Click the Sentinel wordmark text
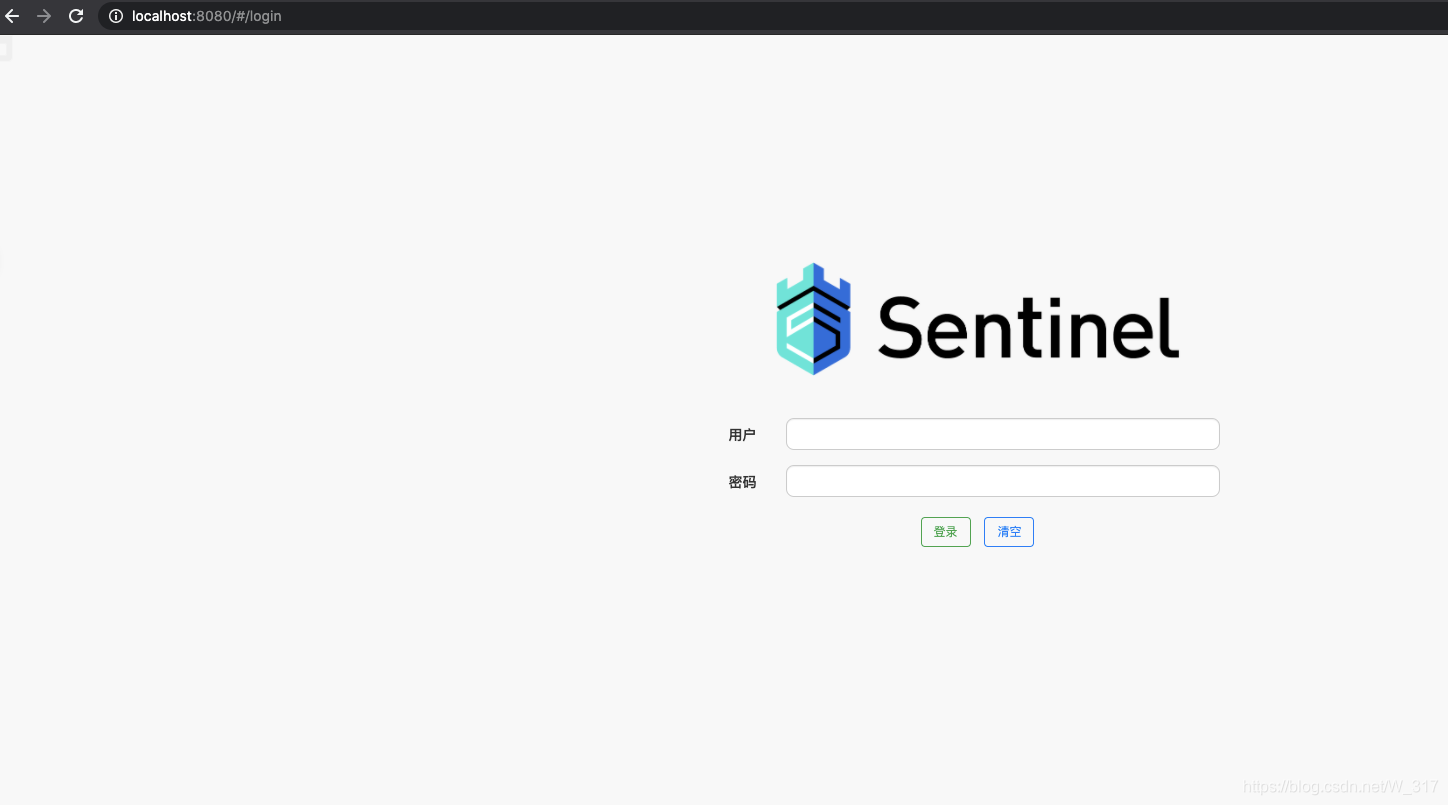 click(x=1028, y=325)
